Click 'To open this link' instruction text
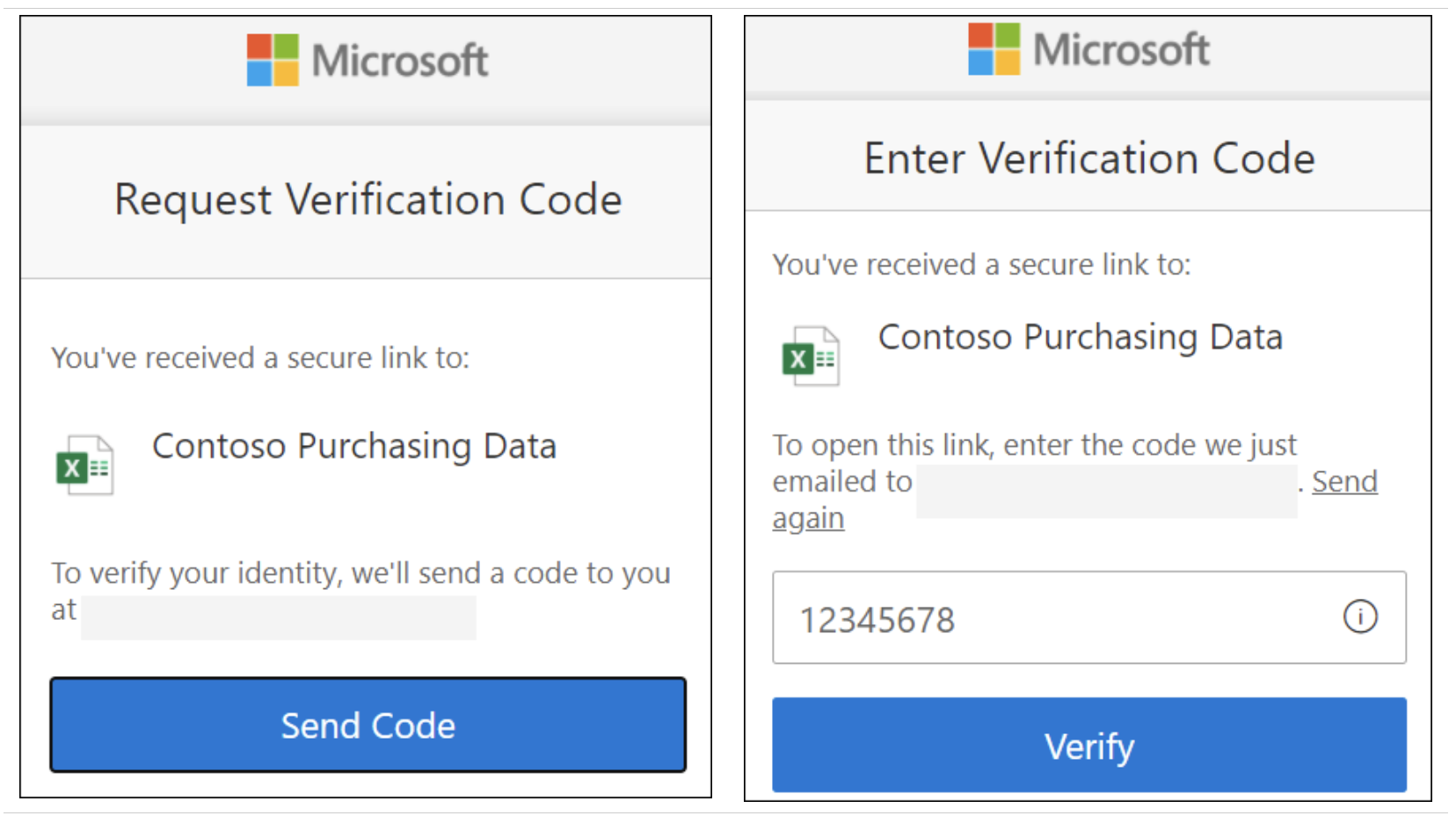1456x823 pixels. [1034, 445]
